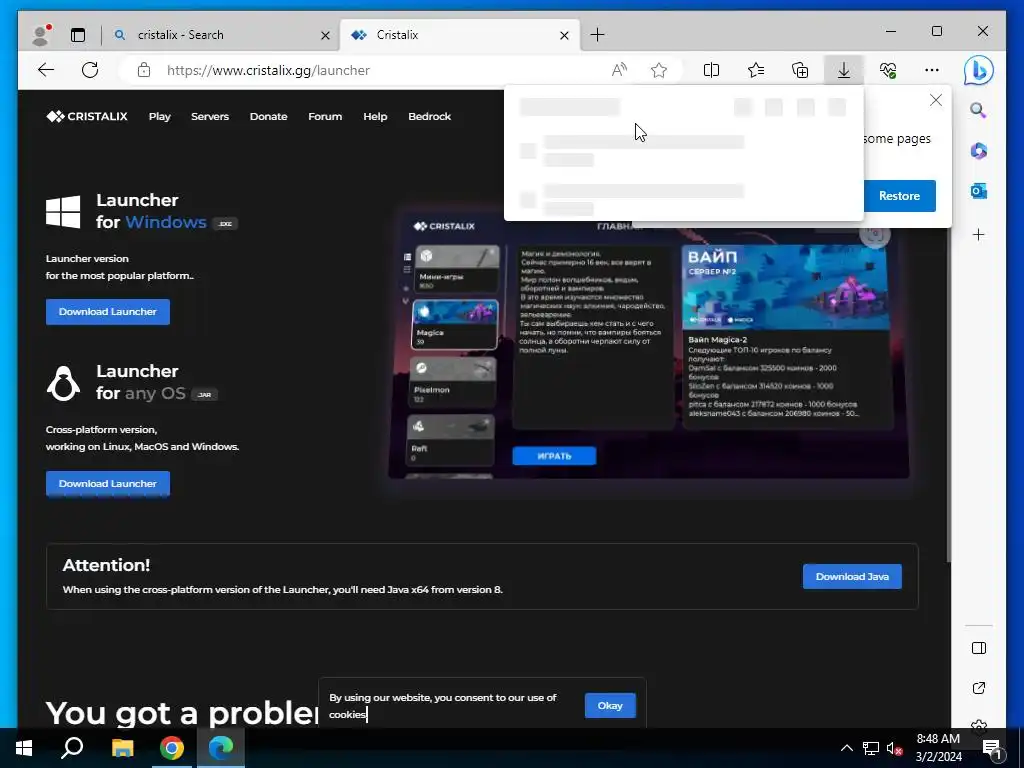
Task: Add a site to sidebar with plus
Action: click(x=978, y=234)
